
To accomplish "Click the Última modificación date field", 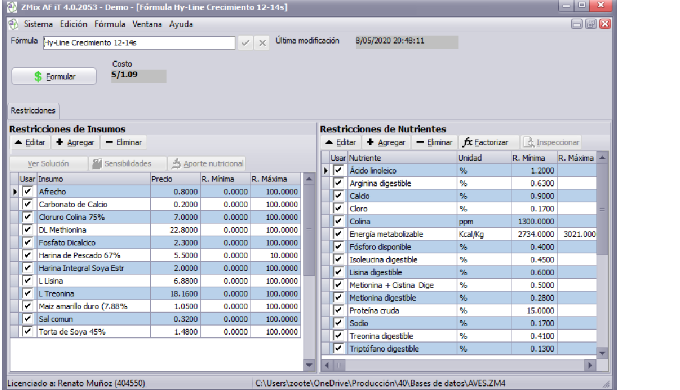I will coord(406,42).
